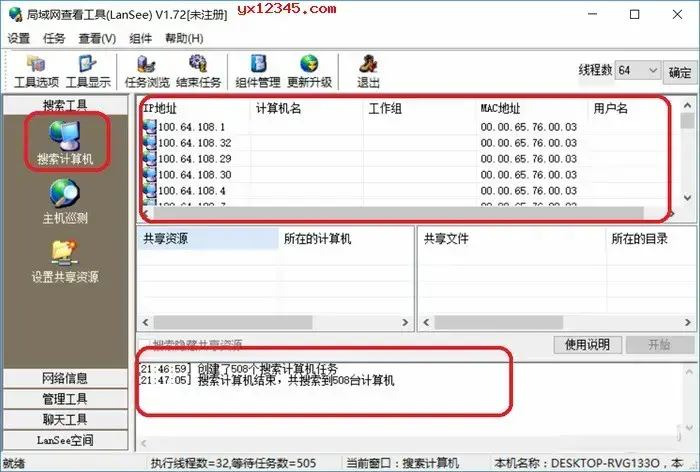The image size is (700, 472).
Task: Click left arrow of 共享资源 pane scrollbar
Action: (145, 322)
